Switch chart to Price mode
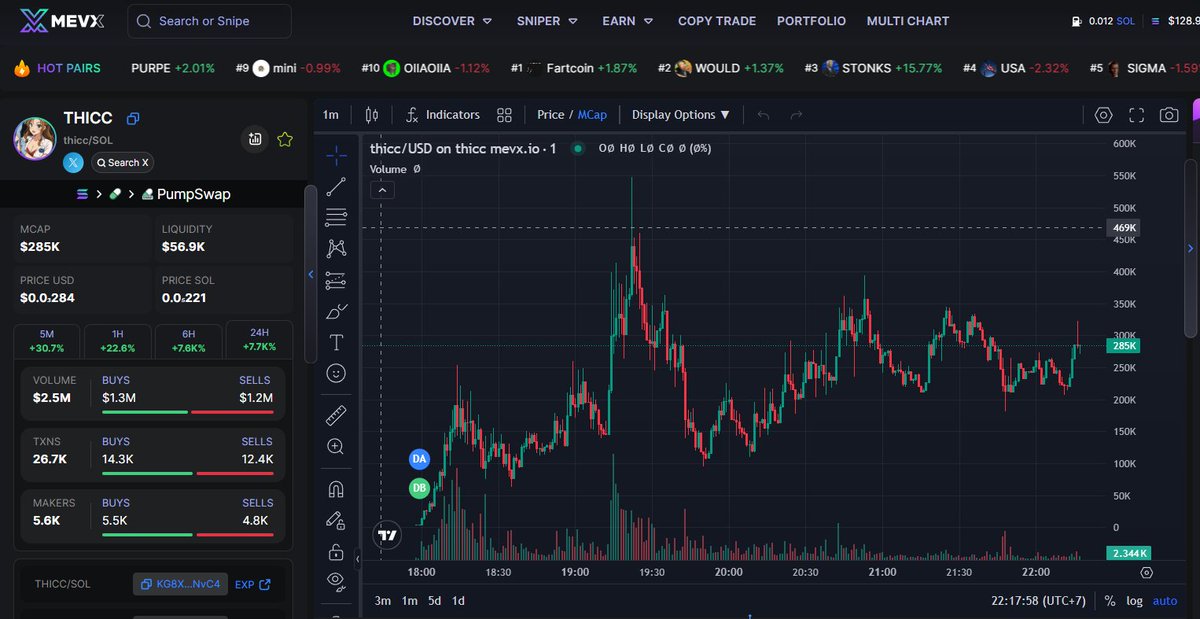 pyautogui.click(x=551, y=115)
